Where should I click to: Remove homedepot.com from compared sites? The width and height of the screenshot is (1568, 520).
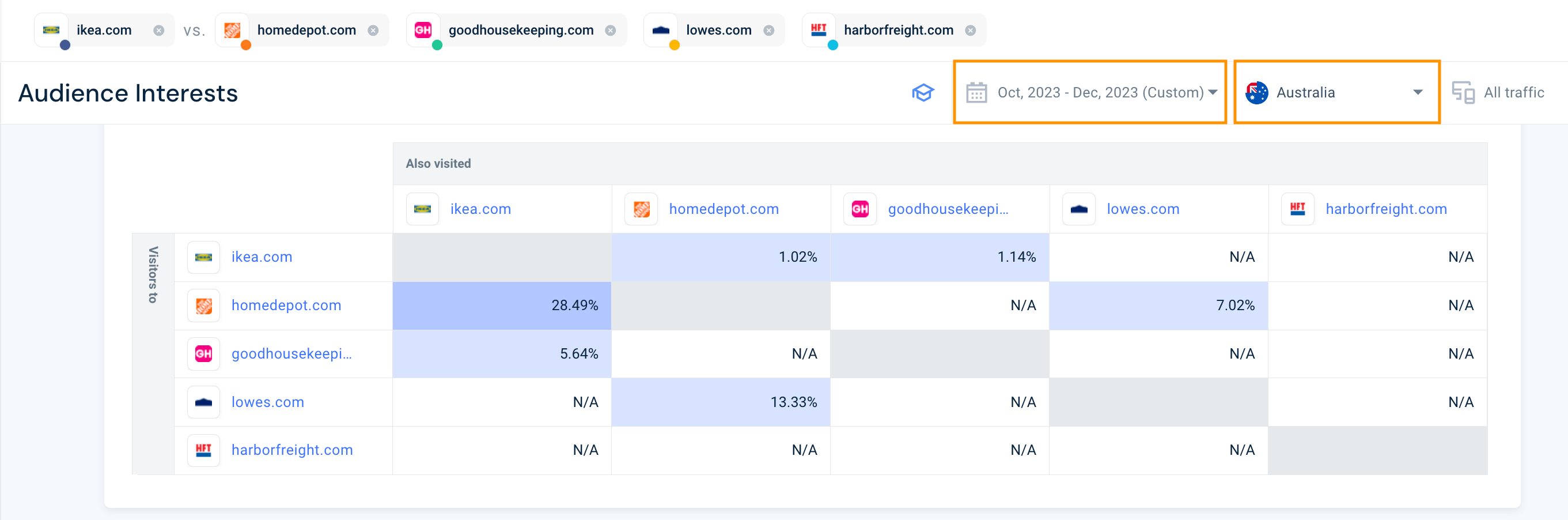373,31
